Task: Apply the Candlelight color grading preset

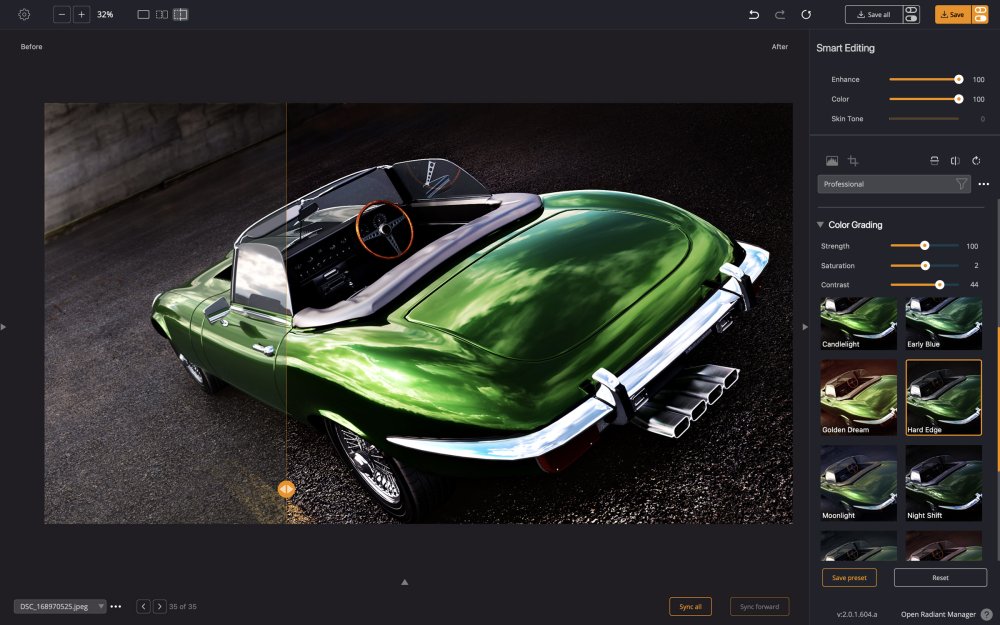Action: coord(858,324)
